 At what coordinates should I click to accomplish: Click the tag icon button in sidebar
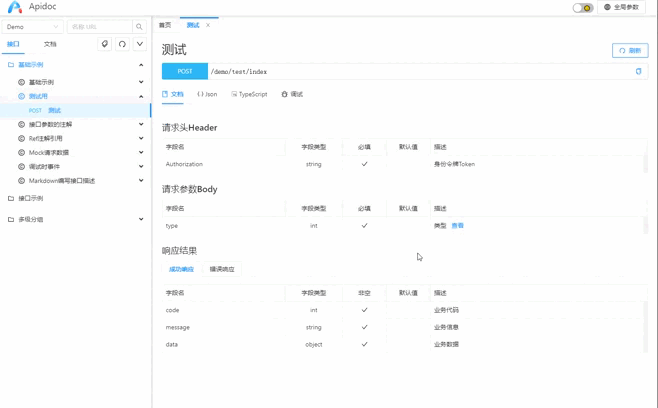(104, 44)
